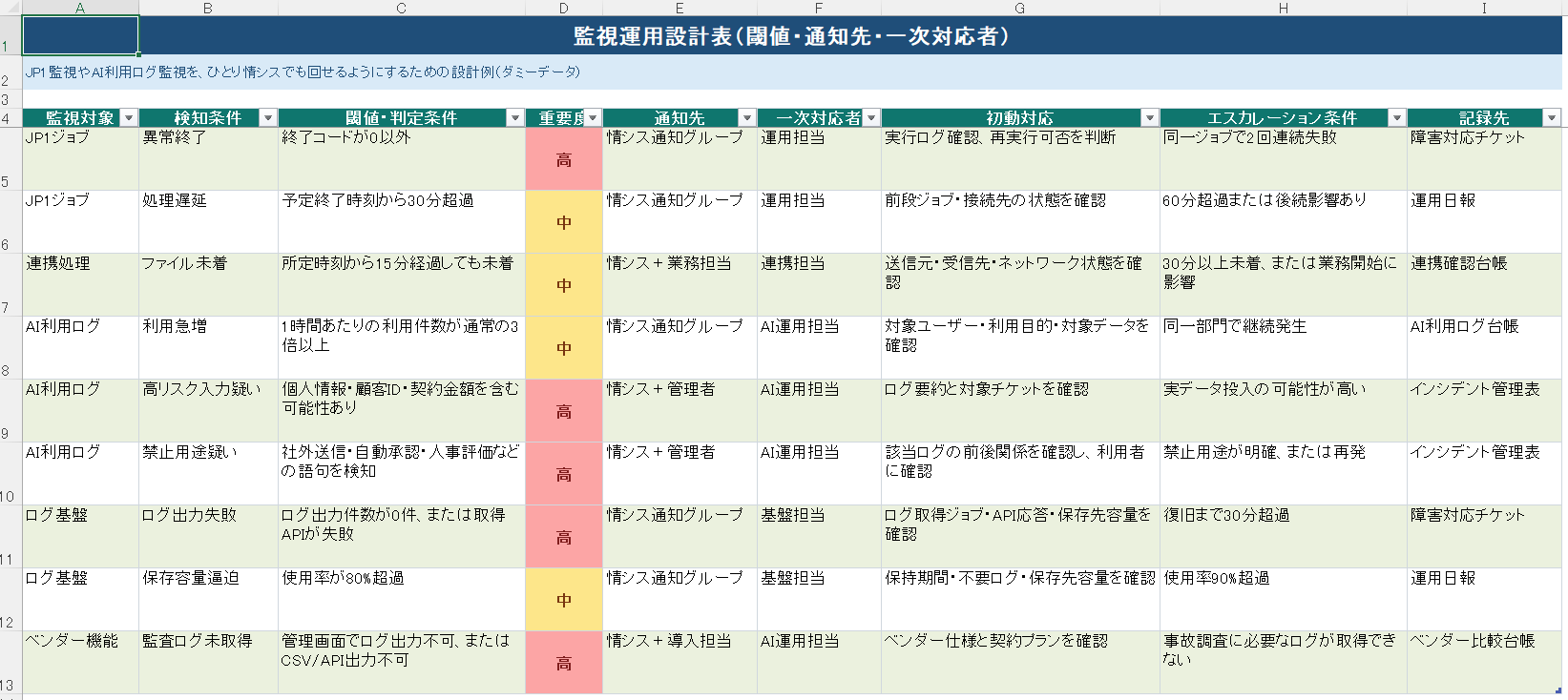The image size is (1568, 700).
Task: Click the ファイル未着 cell
Action: click(208, 285)
